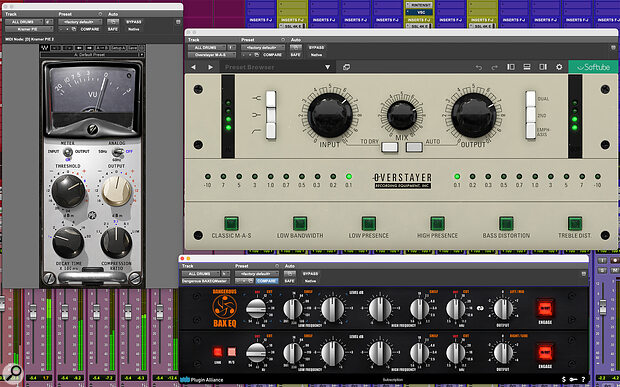This screenshot has width=620, height=387.
Task: Click the preset settings icon in Kramer PIE header
Action: (x=100, y=14)
